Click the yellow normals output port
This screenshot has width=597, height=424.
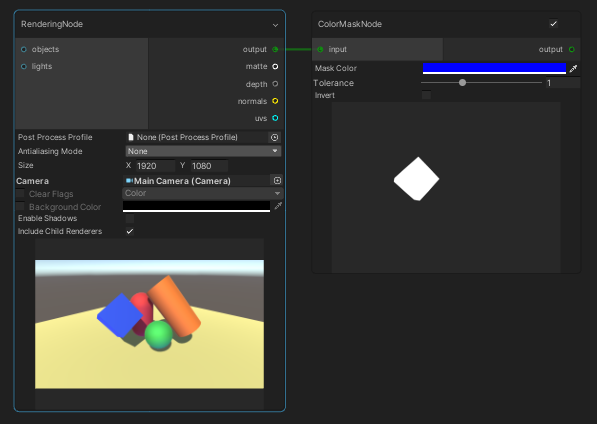pos(275,101)
